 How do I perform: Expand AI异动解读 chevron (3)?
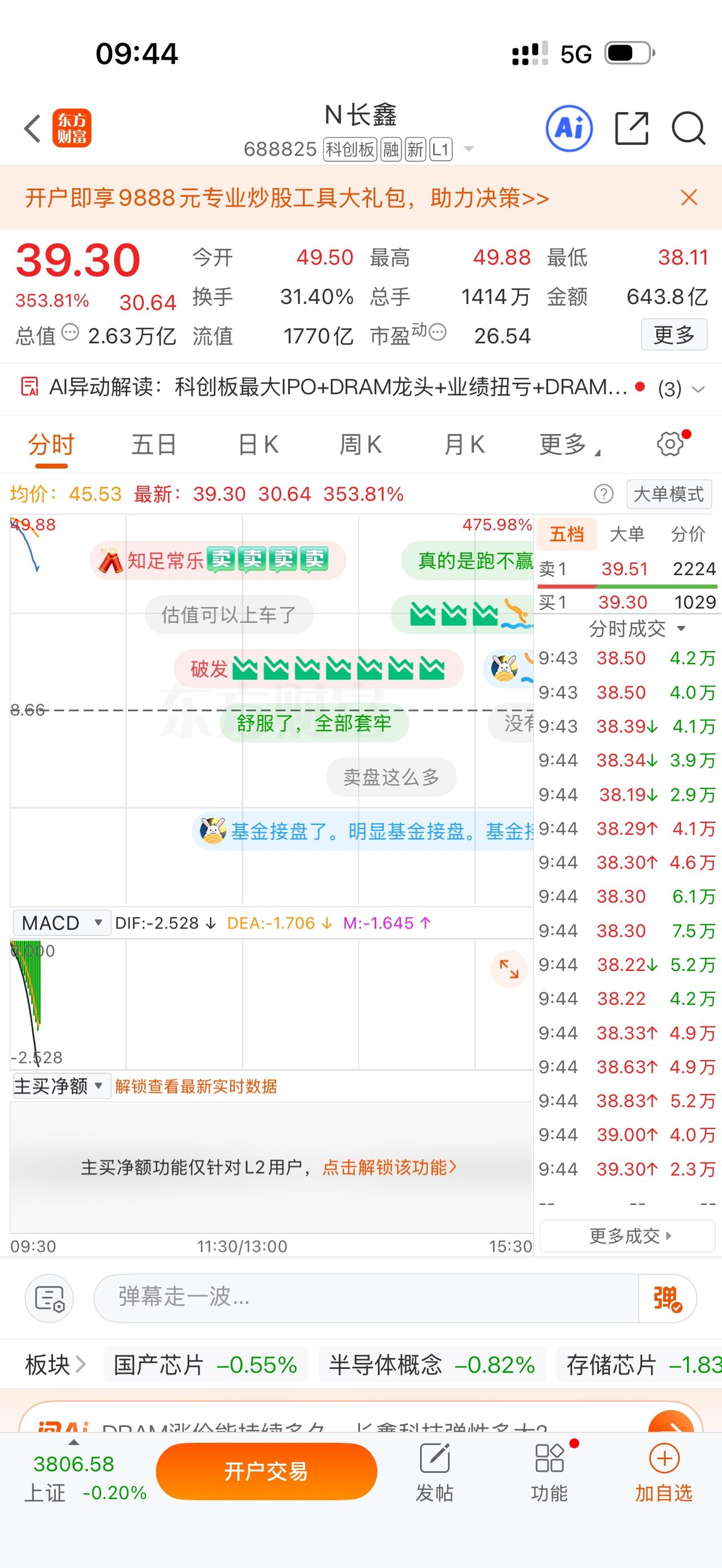[698, 389]
